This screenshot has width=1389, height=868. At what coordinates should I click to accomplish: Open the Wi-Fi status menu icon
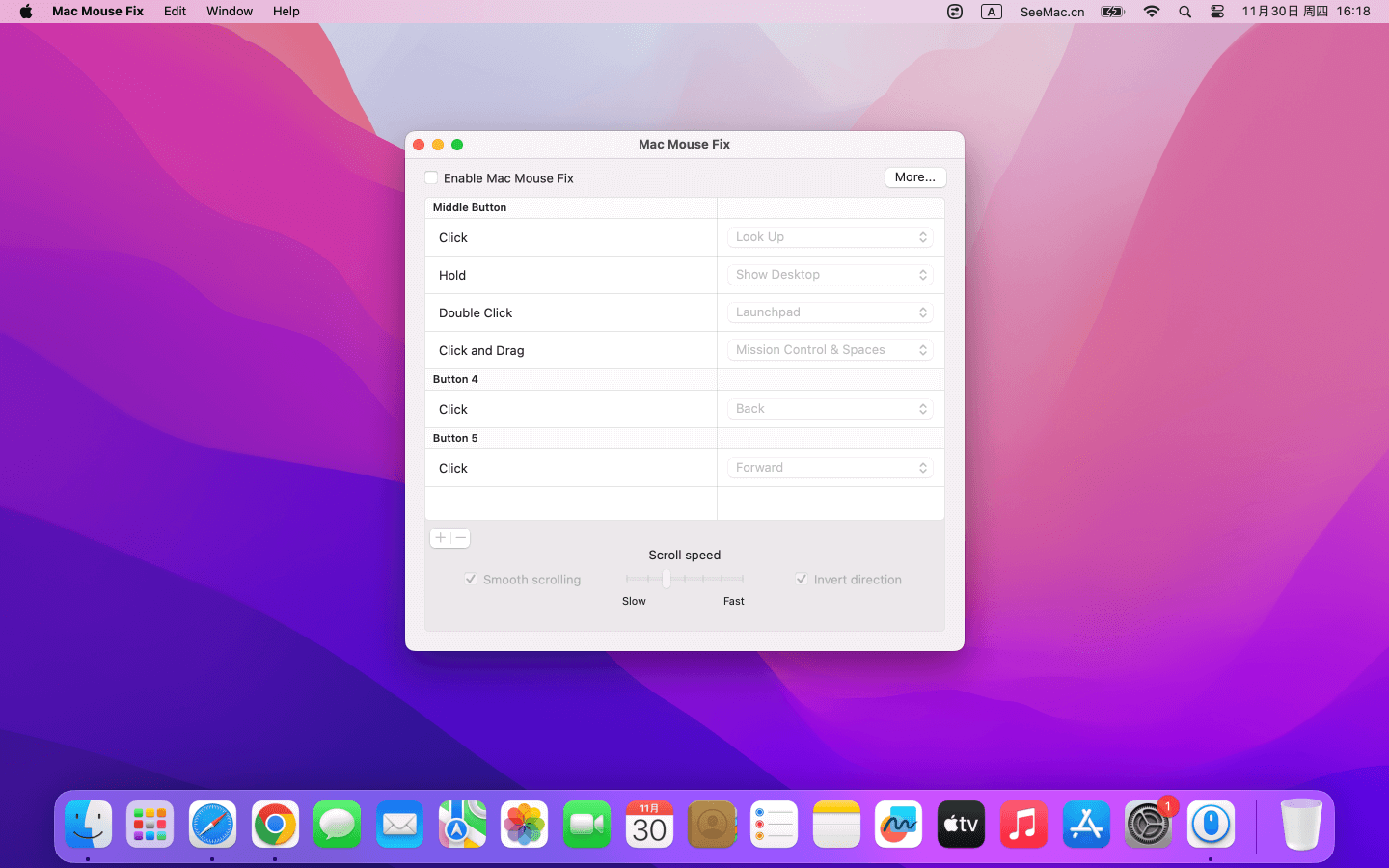tap(1152, 12)
